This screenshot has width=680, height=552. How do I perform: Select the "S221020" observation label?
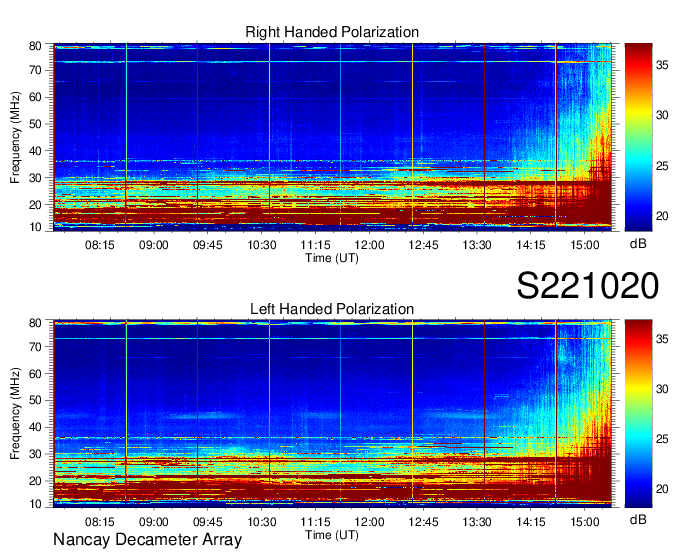tap(588, 286)
